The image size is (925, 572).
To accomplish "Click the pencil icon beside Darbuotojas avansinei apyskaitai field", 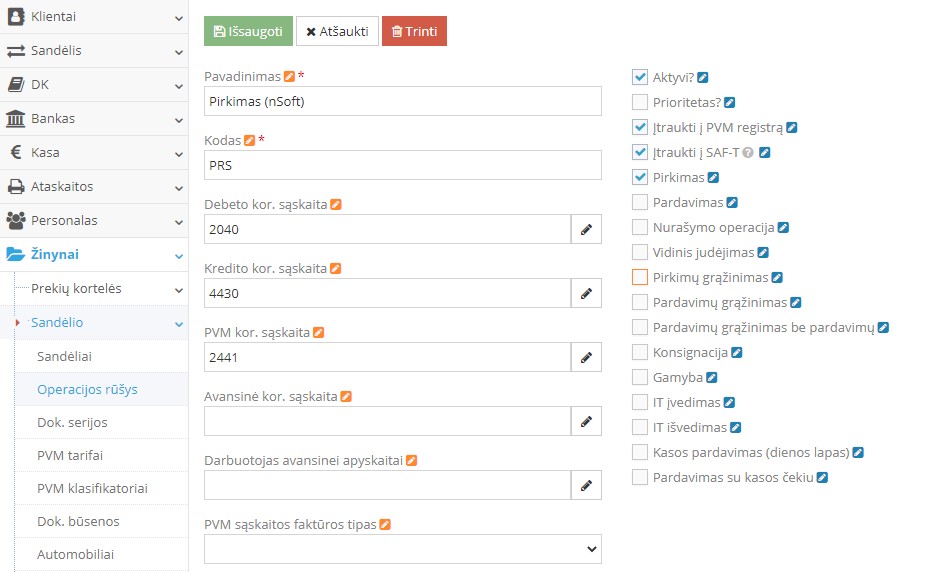I will (586, 486).
